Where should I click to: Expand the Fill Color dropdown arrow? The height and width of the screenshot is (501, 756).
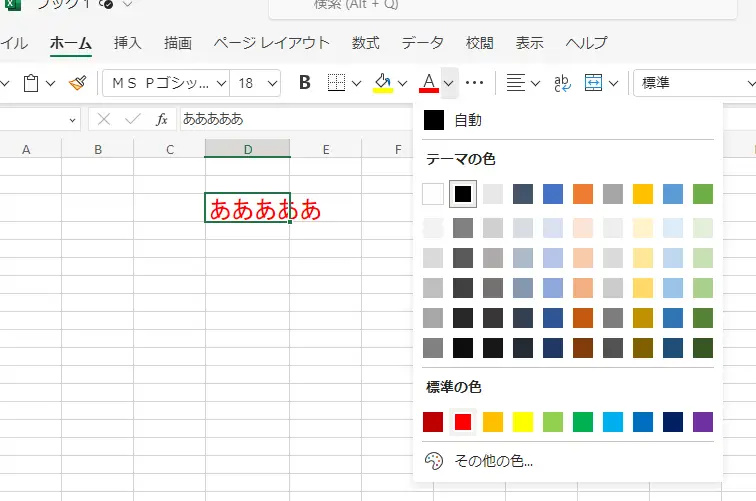[403, 83]
